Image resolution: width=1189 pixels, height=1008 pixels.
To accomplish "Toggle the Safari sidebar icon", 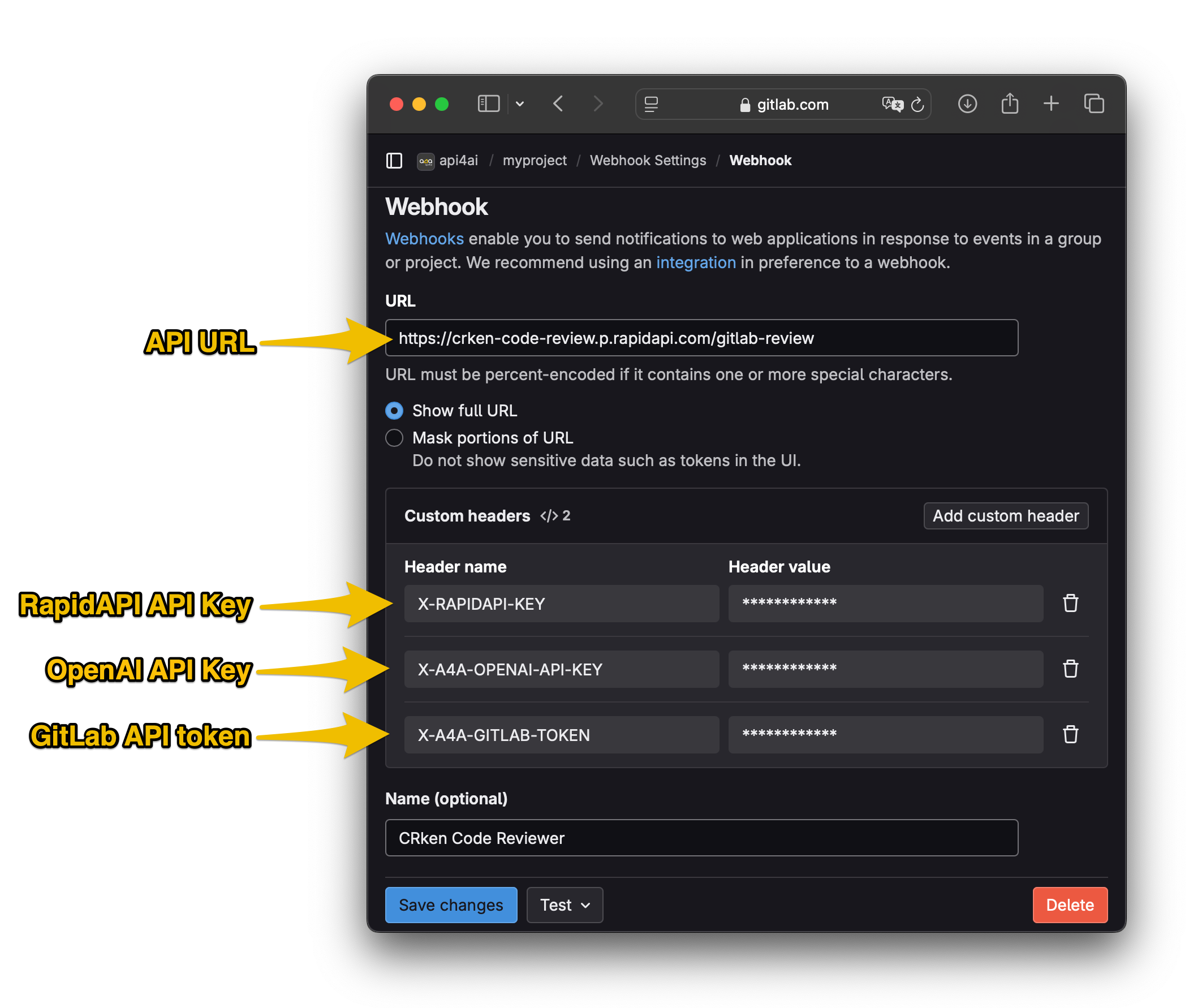I will pyautogui.click(x=488, y=104).
